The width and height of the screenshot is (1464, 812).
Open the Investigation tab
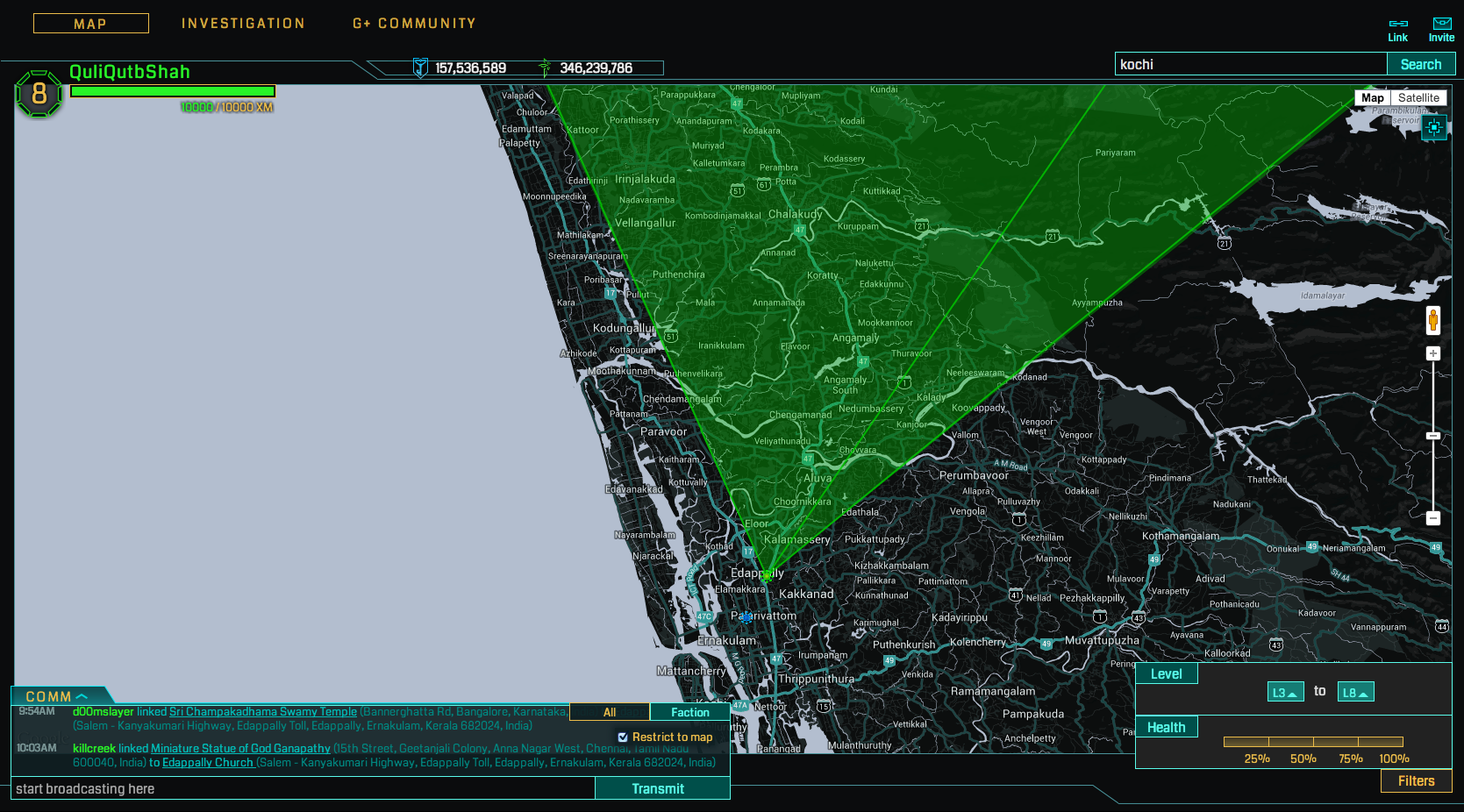click(243, 24)
